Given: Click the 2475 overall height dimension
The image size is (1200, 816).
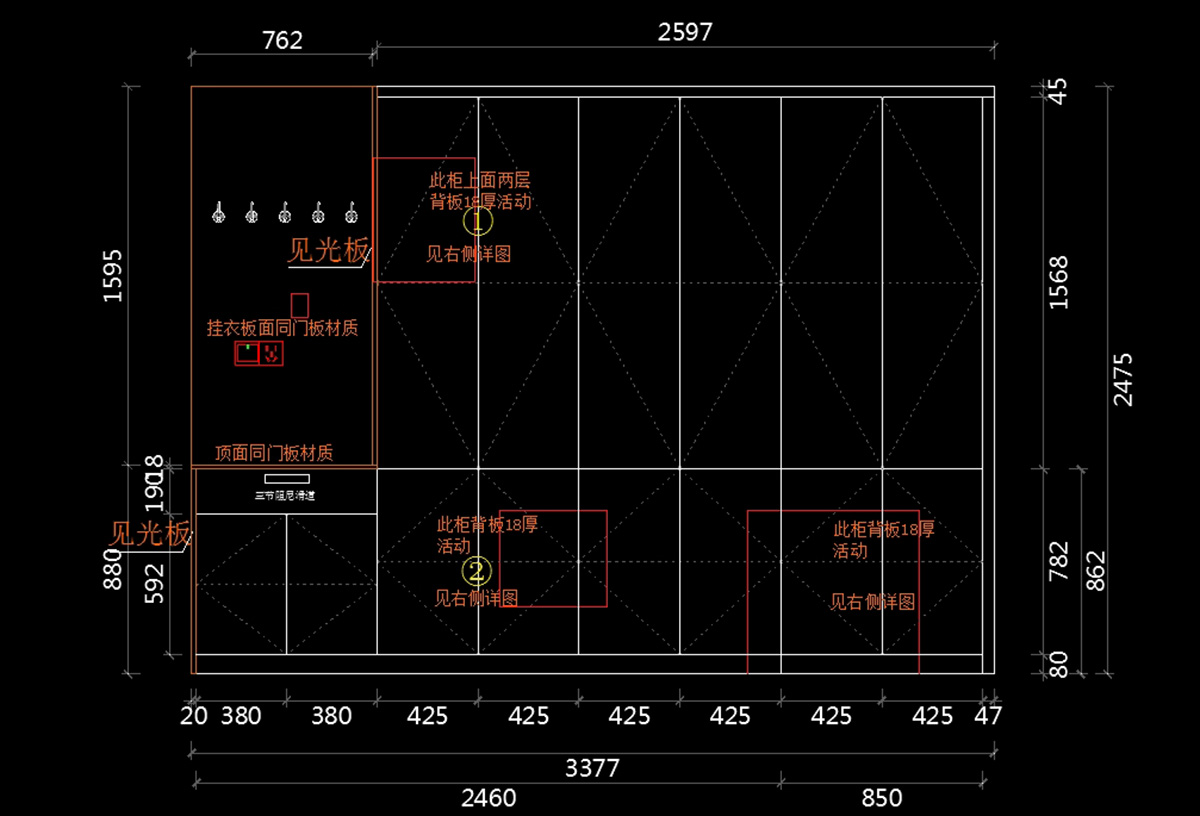Looking at the screenshot, I should [1124, 378].
